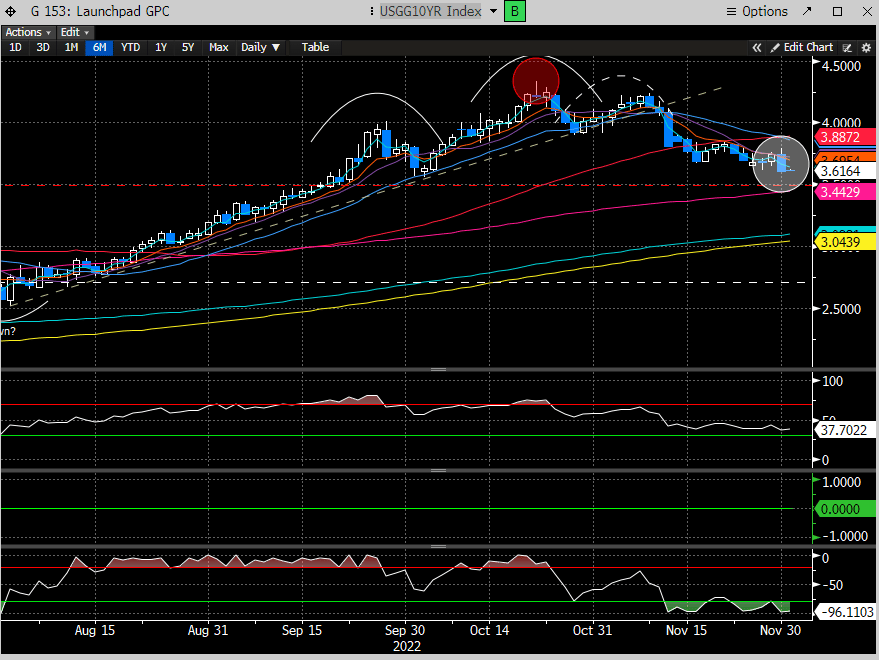
Task: Pop out the chart window with arrow icon
Action: coord(808,11)
